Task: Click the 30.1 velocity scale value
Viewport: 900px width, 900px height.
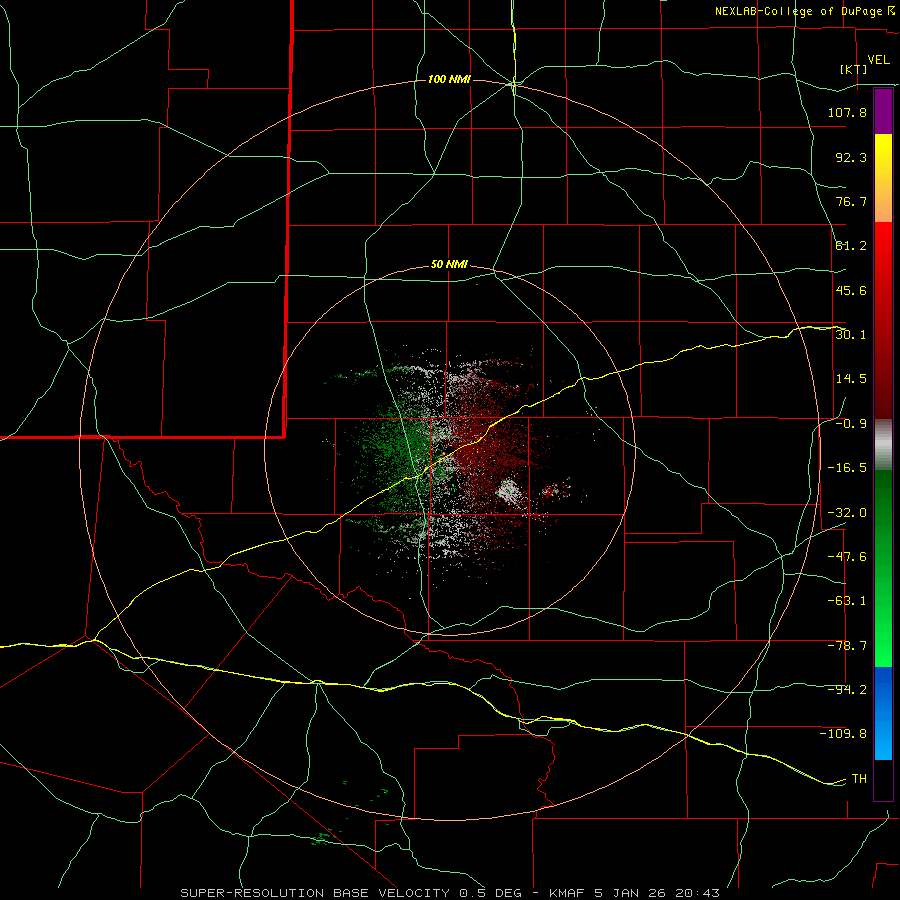Action: click(851, 334)
